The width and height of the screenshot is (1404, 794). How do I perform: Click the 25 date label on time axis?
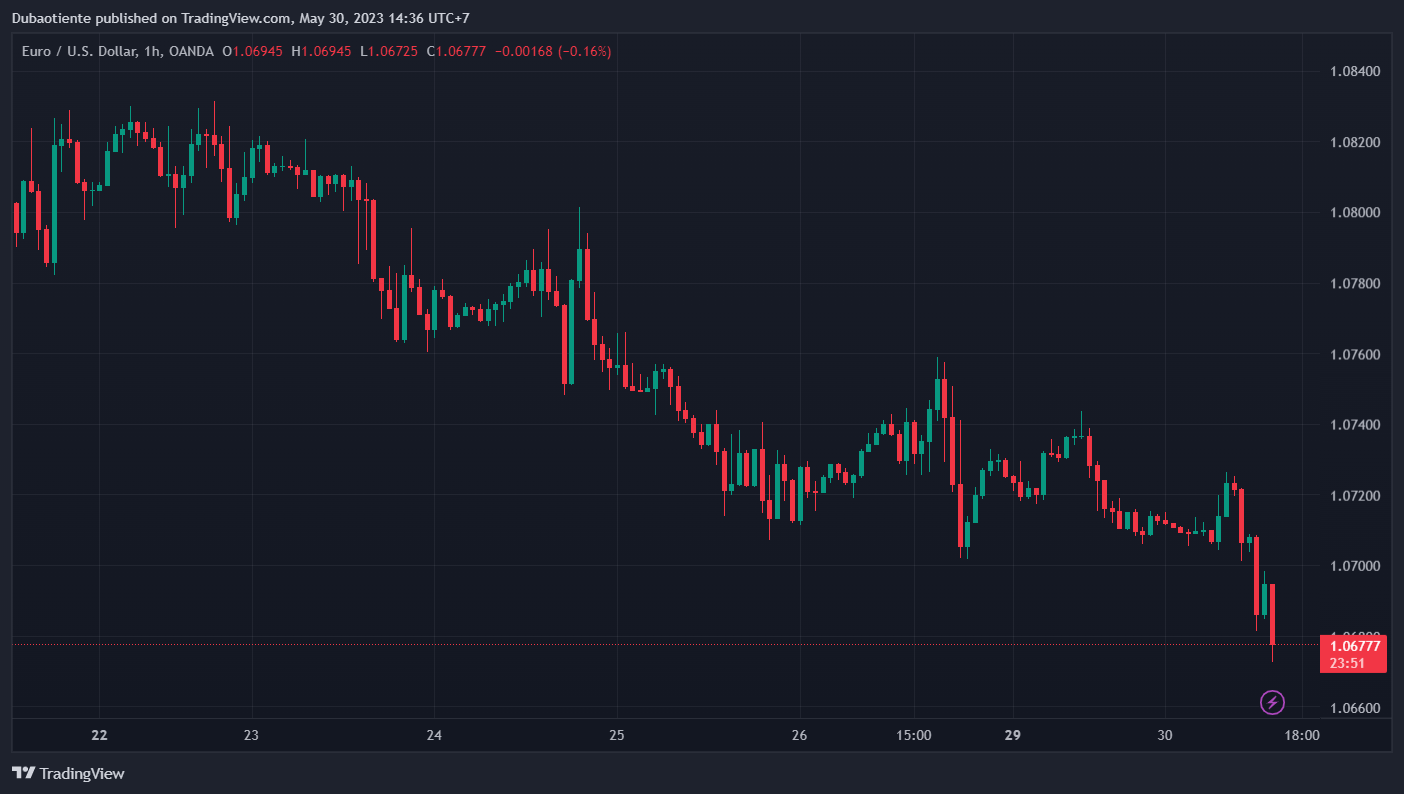(617, 735)
